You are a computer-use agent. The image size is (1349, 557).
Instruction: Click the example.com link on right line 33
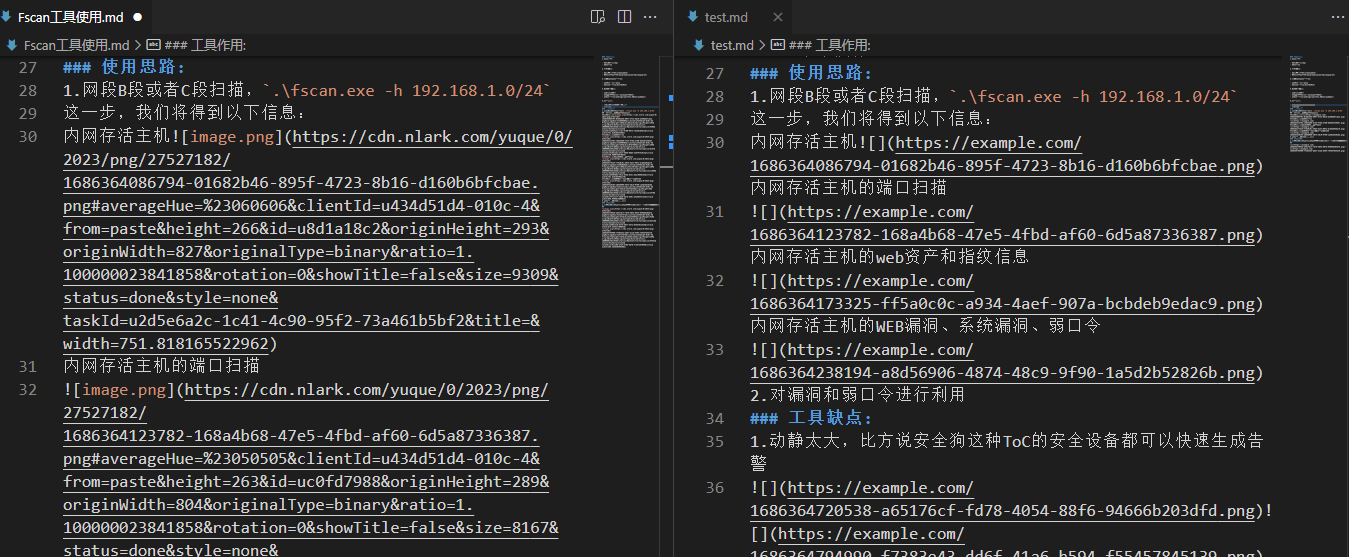[878, 350]
